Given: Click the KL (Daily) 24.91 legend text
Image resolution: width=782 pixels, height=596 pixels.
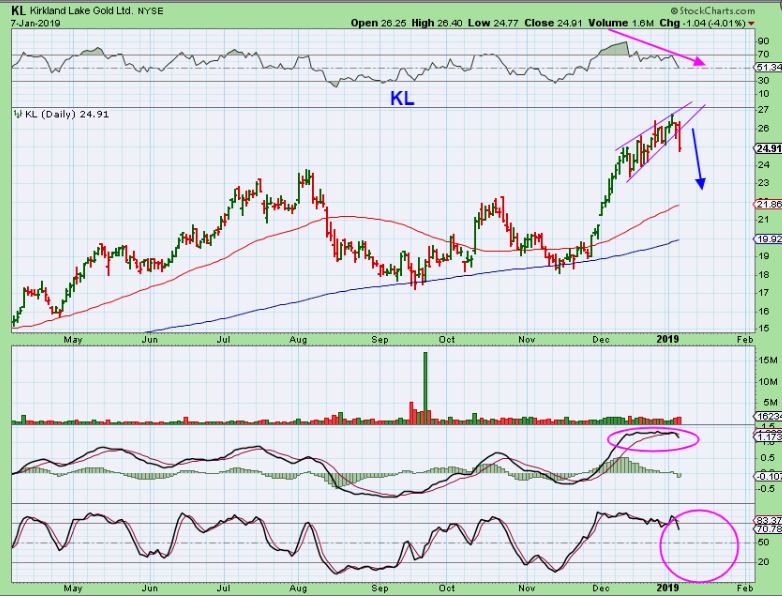Looking at the screenshot, I should [67, 114].
